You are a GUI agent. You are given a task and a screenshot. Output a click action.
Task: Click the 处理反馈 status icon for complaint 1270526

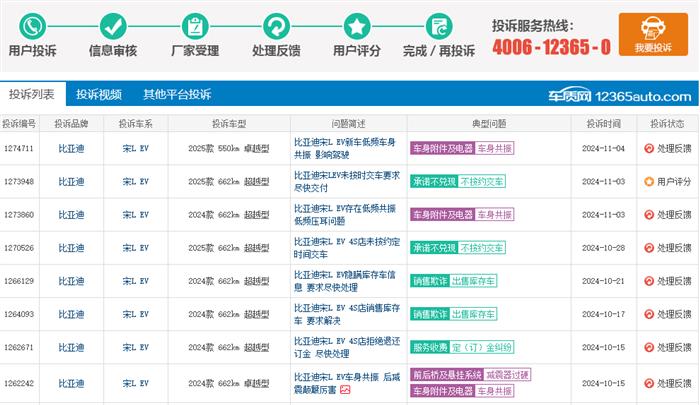(649, 248)
